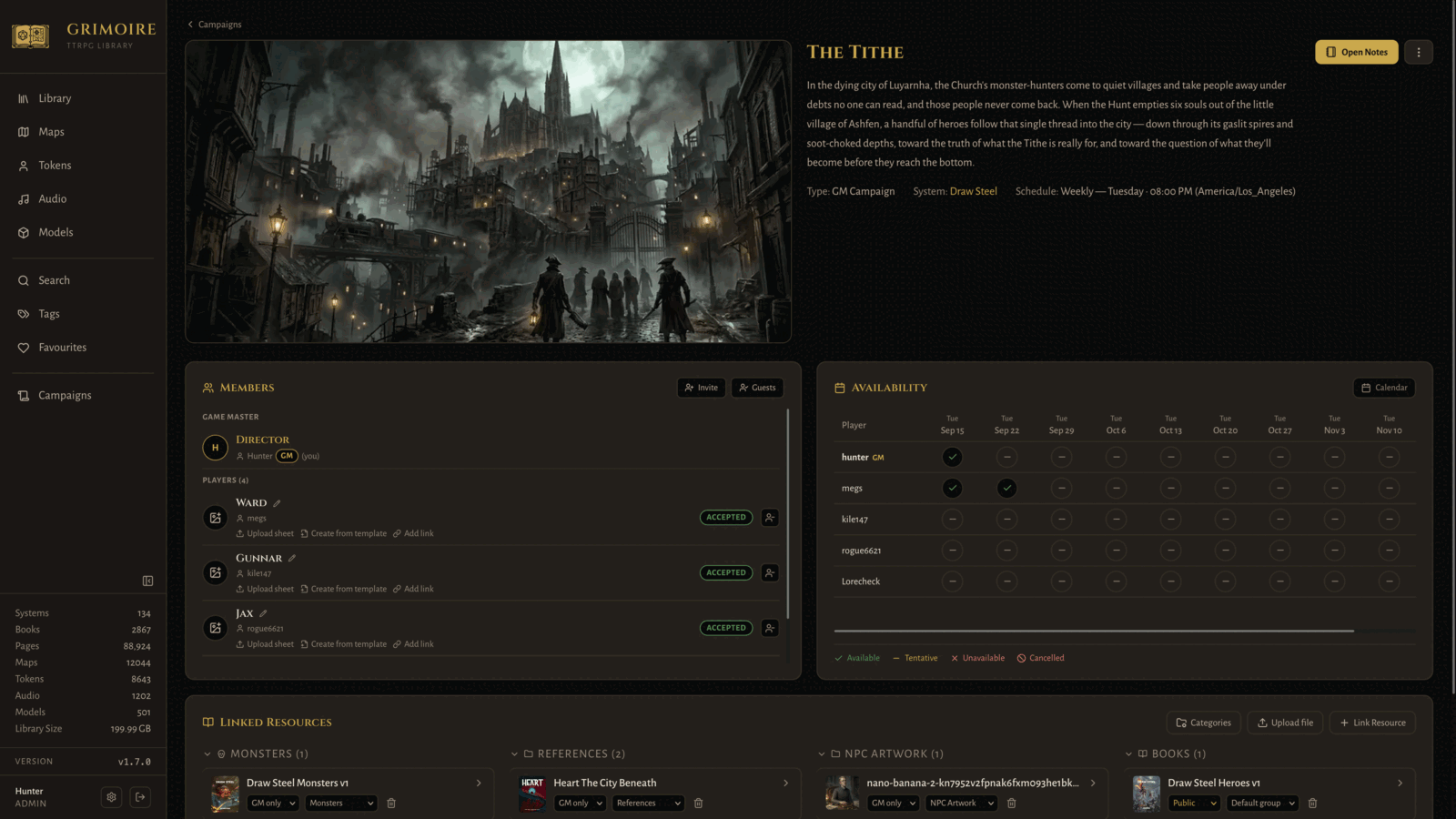This screenshot has height=819, width=1456.
Task: Open the nano-banana artwork arrow
Action: (1093, 784)
